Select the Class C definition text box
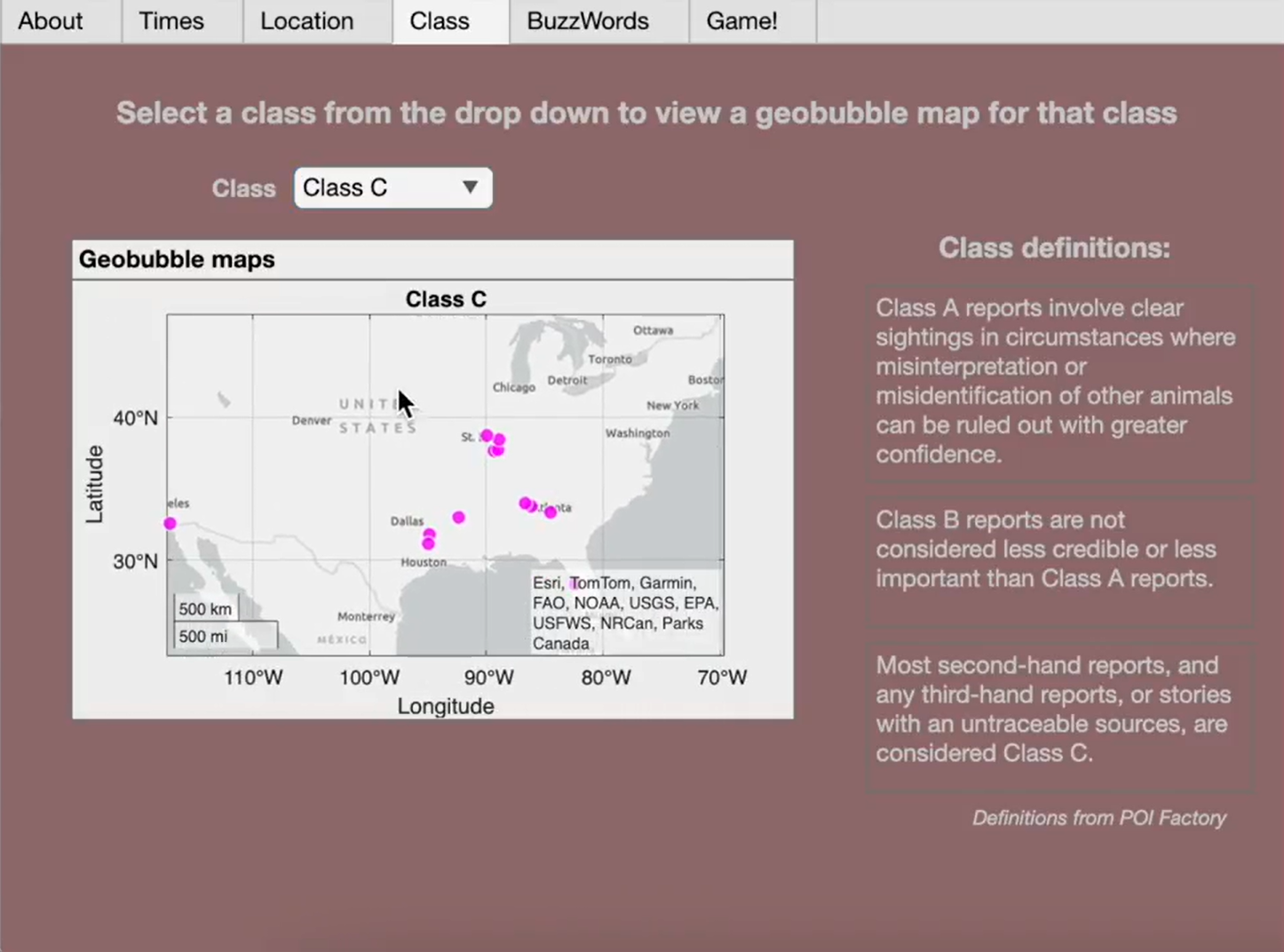Image resolution: width=1284 pixels, height=952 pixels. (x=1060, y=718)
